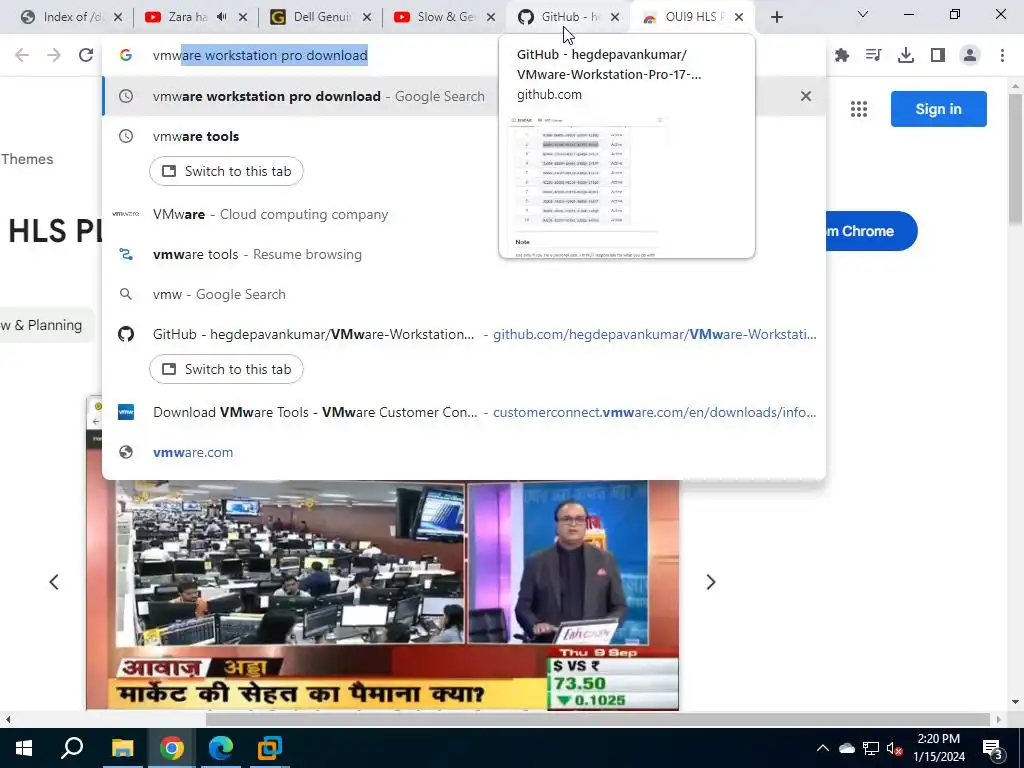
Task: Show next screenshot with right arrow
Action: click(711, 582)
